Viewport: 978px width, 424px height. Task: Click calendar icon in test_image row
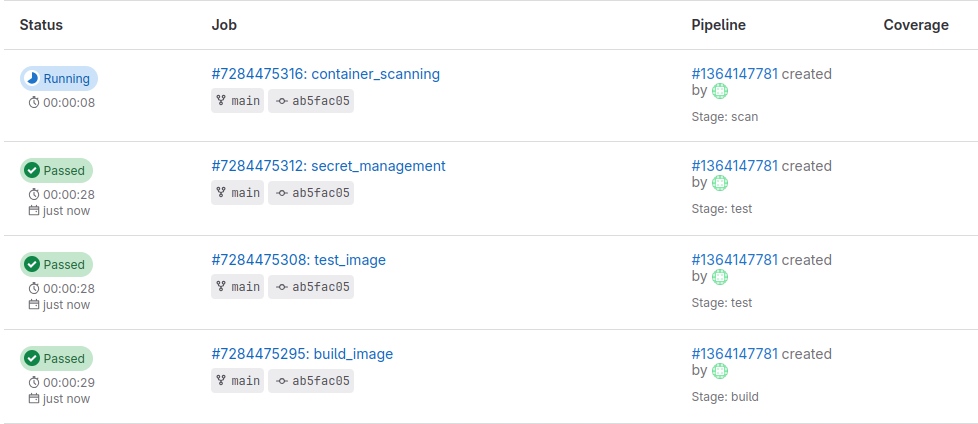click(34, 305)
